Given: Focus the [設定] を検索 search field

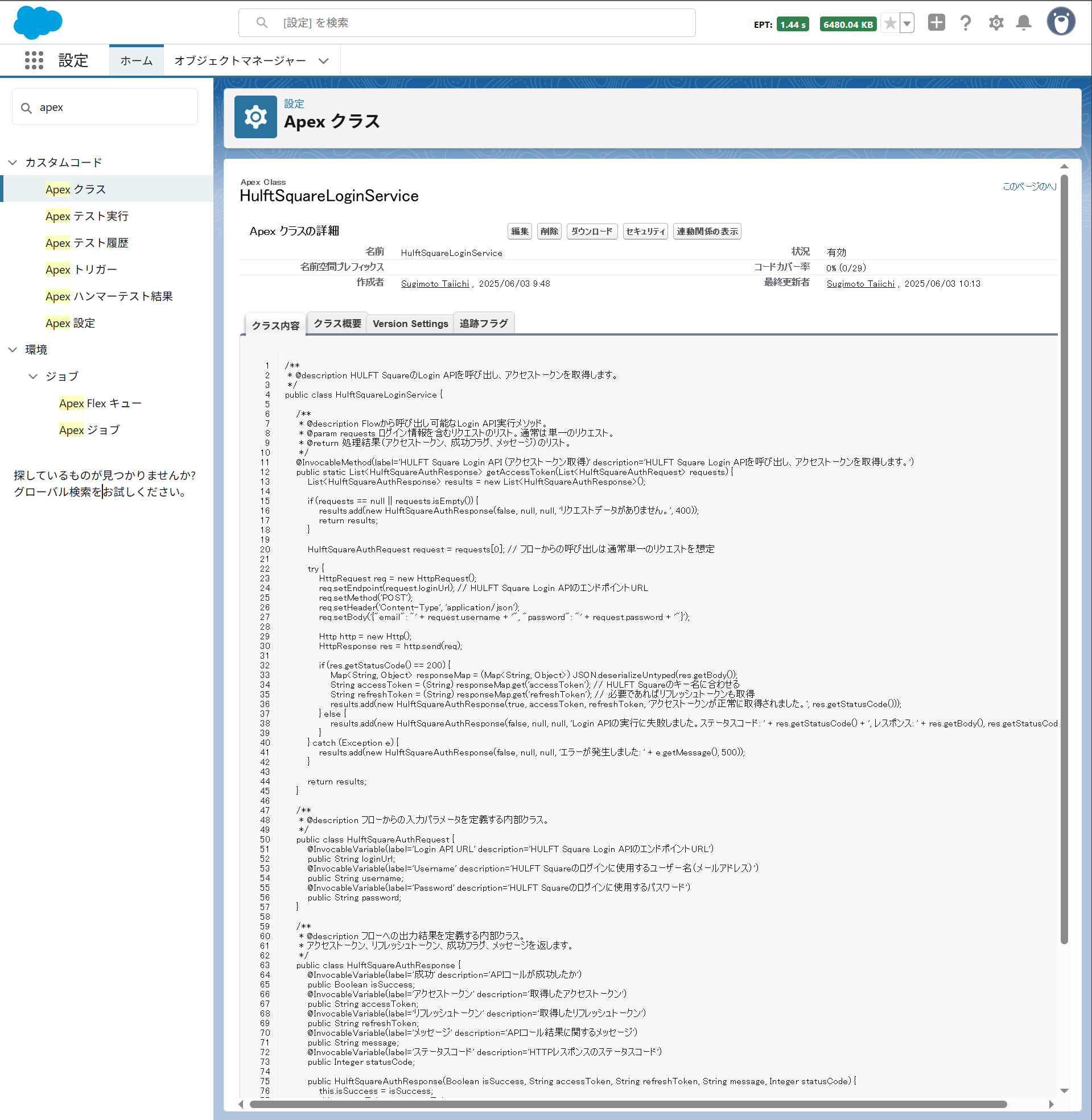Looking at the screenshot, I should click(x=467, y=22).
